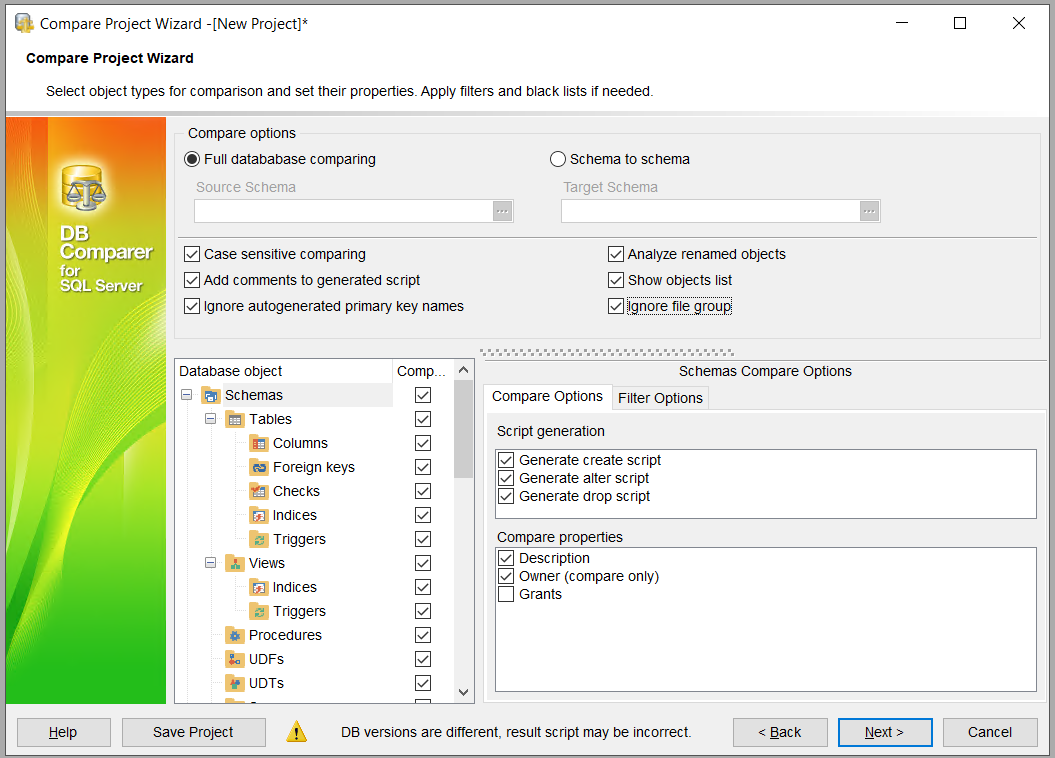Disable Case sensitive comparing
This screenshot has width=1055, height=758.
tap(191, 254)
